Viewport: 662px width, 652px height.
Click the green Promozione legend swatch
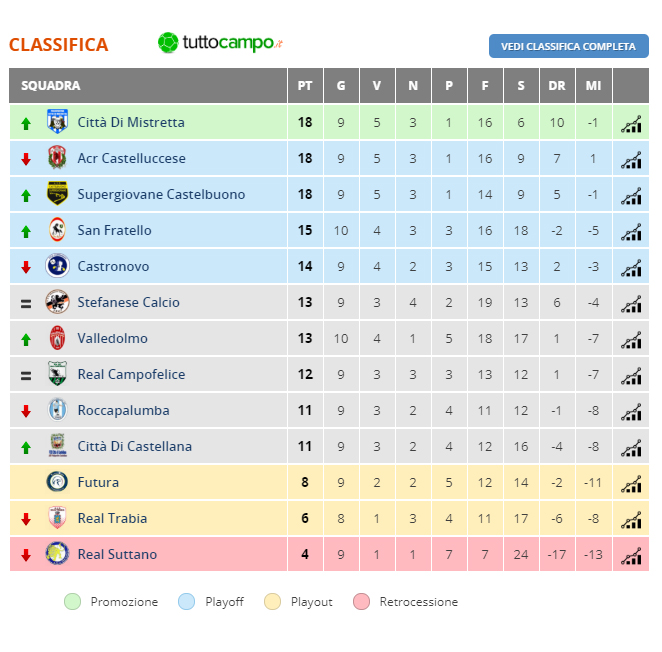73,602
